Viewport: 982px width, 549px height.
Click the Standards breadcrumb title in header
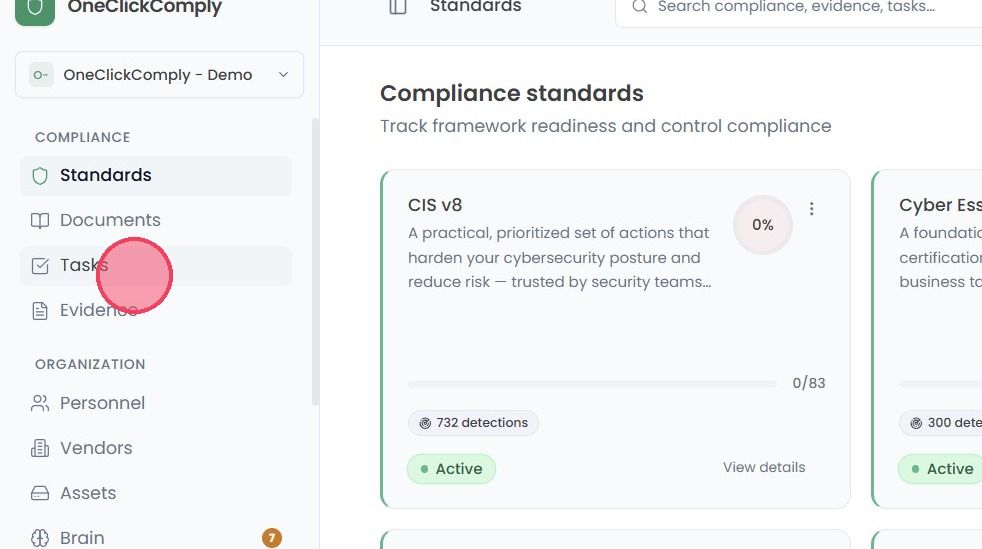(475, 7)
